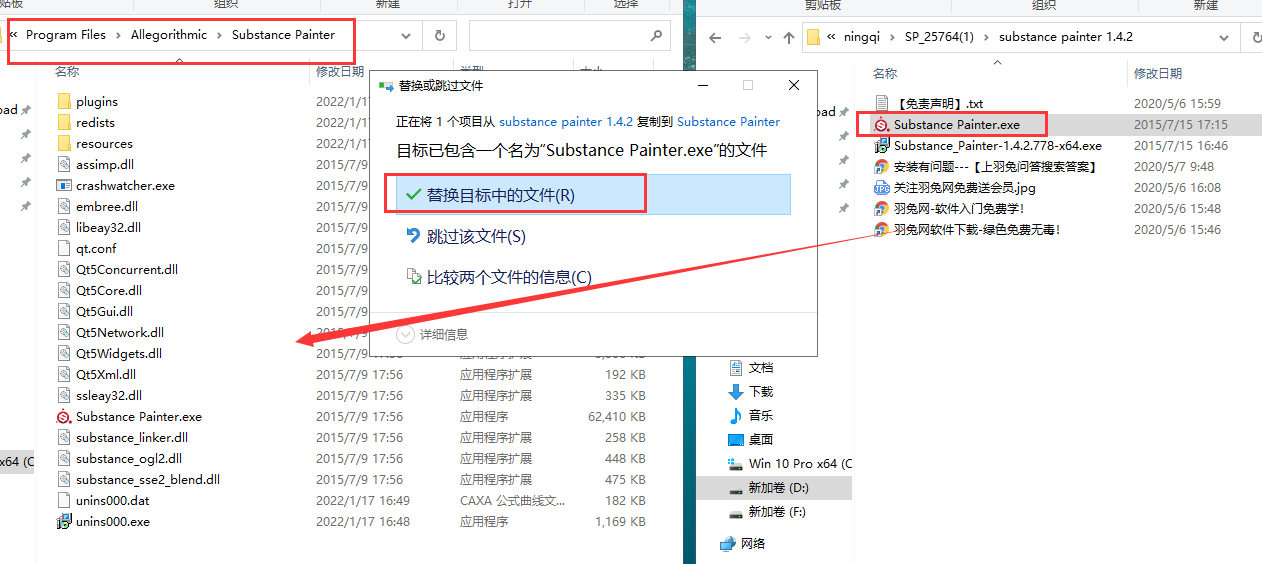Go back in the right Explorer window

click(714, 38)
